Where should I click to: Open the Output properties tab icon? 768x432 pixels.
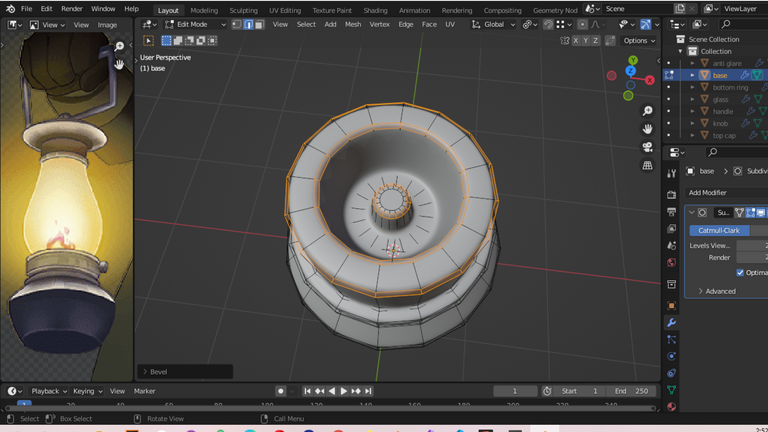pyautogui.click(x=672, y=212)
